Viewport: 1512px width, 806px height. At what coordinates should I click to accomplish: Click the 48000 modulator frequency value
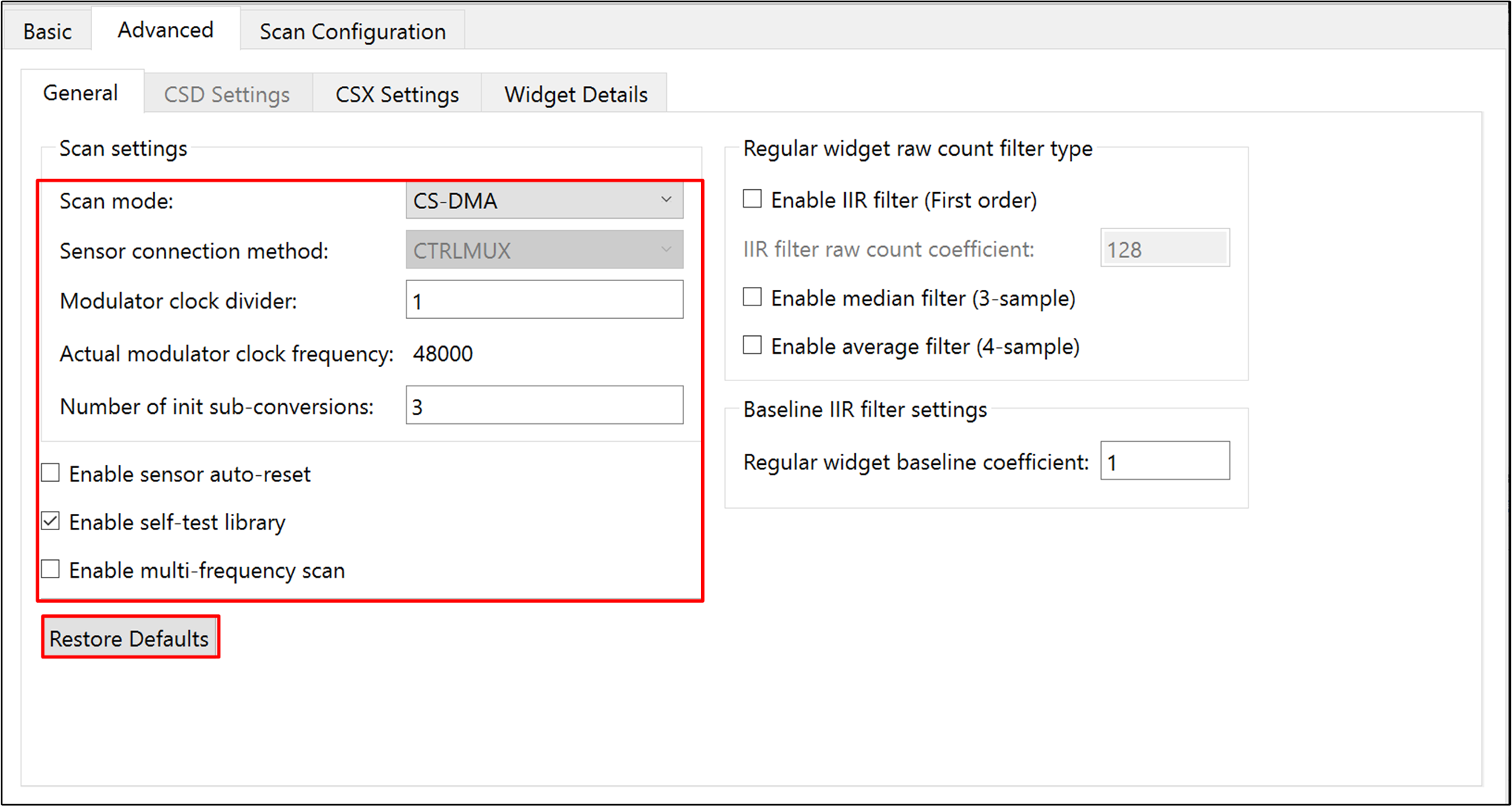click(x=443, y=354)
